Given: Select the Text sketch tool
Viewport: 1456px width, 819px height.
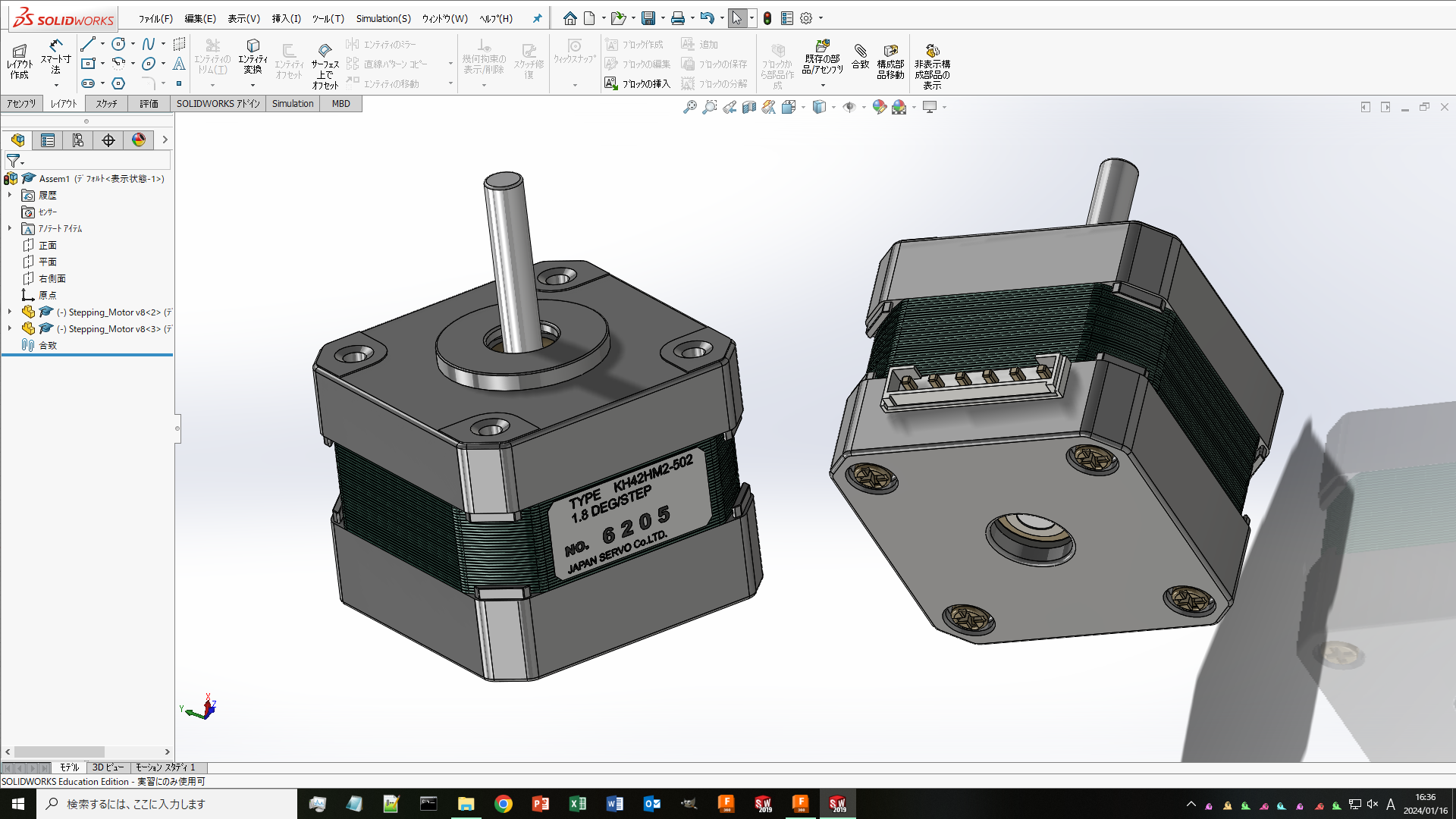Looking at the screenshot, I should coord(179,64).
